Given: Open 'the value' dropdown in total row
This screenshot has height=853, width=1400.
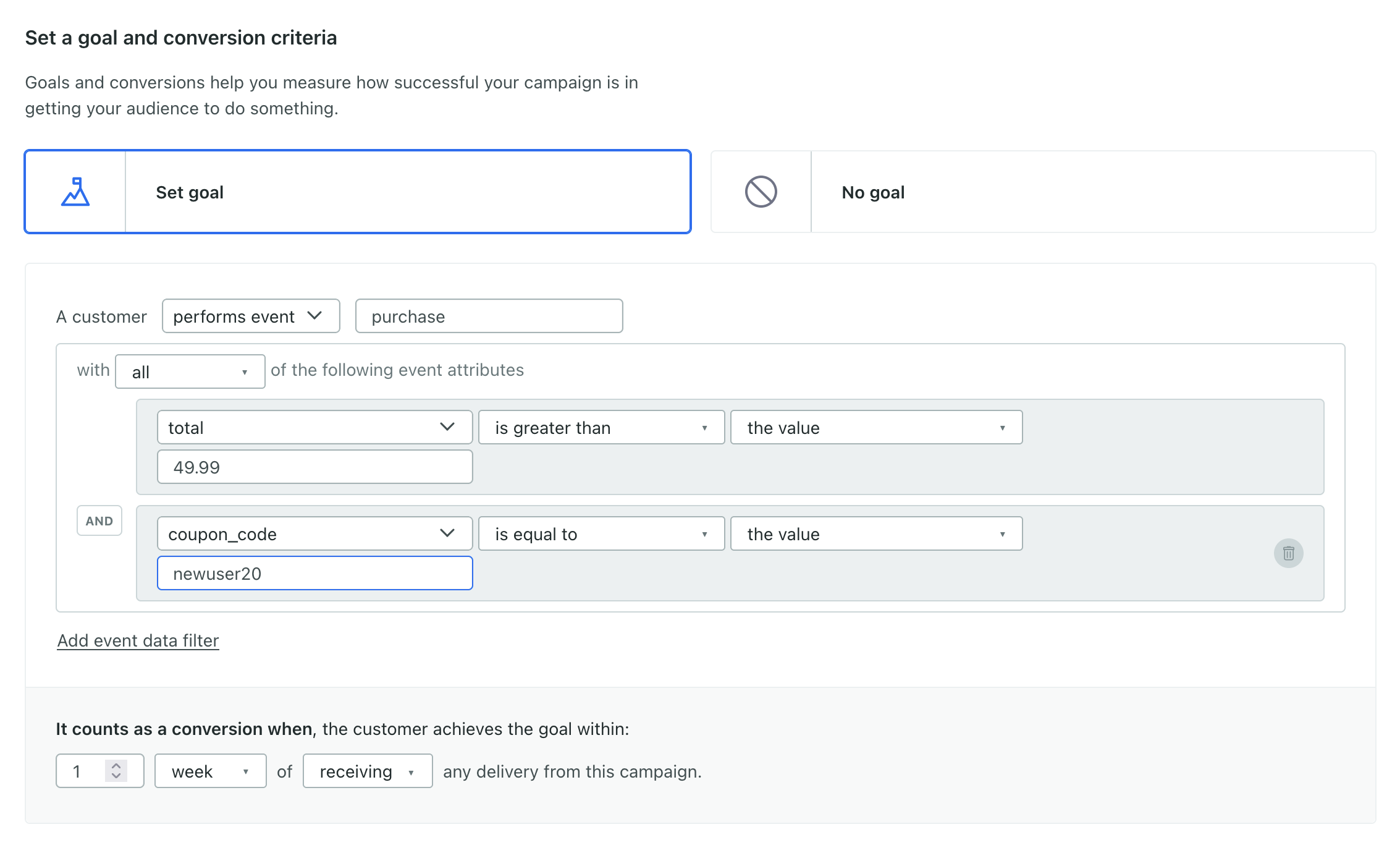Looking at the screenshot, I should (875, 428).
